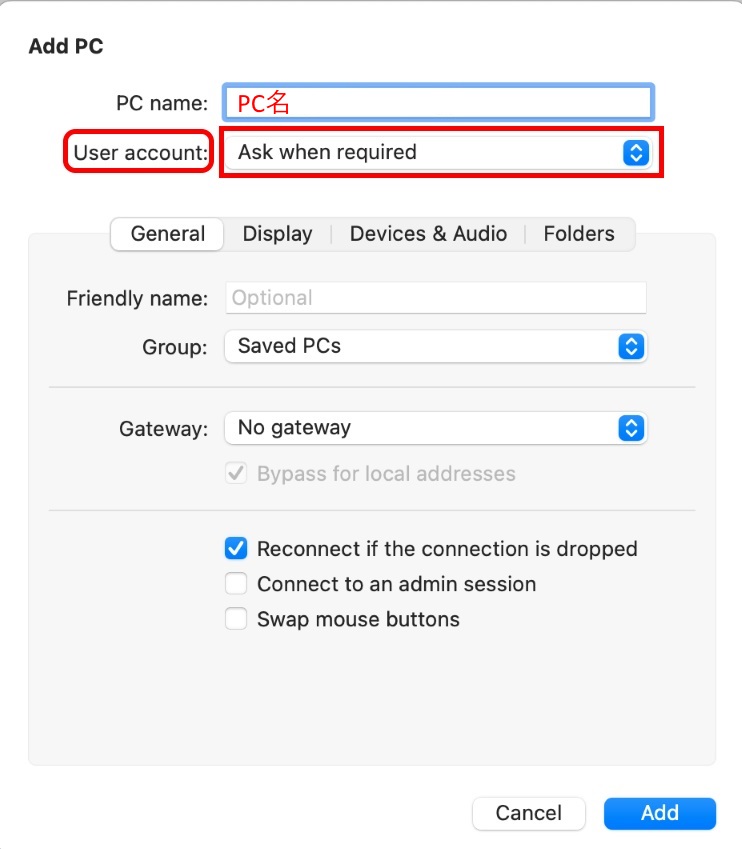Viewport: 742px width, 849px height.
Task: Click the highlighted User account label
Action: coord(140,153)
